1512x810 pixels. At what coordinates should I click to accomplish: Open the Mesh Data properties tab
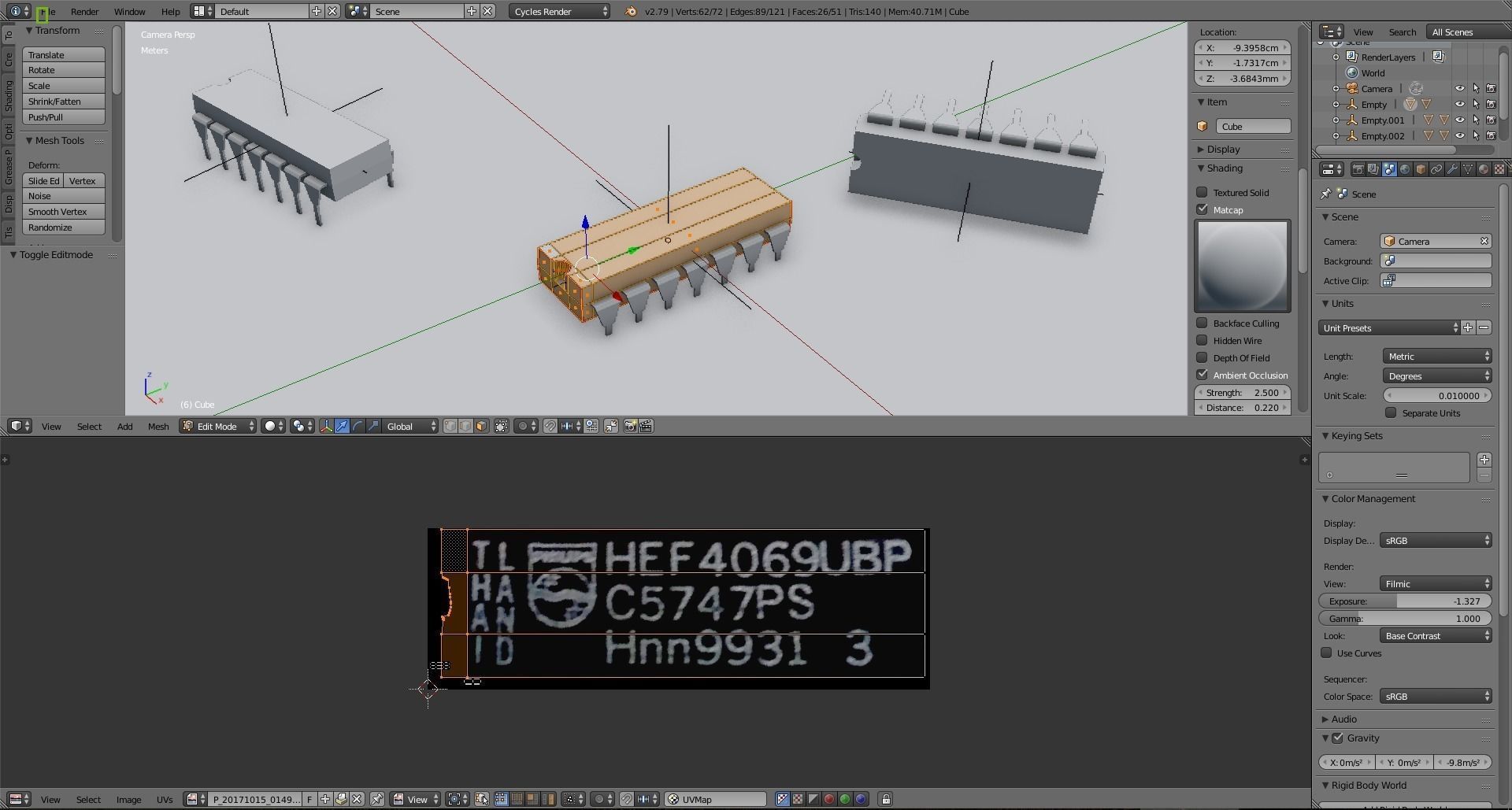(1468, 169)
